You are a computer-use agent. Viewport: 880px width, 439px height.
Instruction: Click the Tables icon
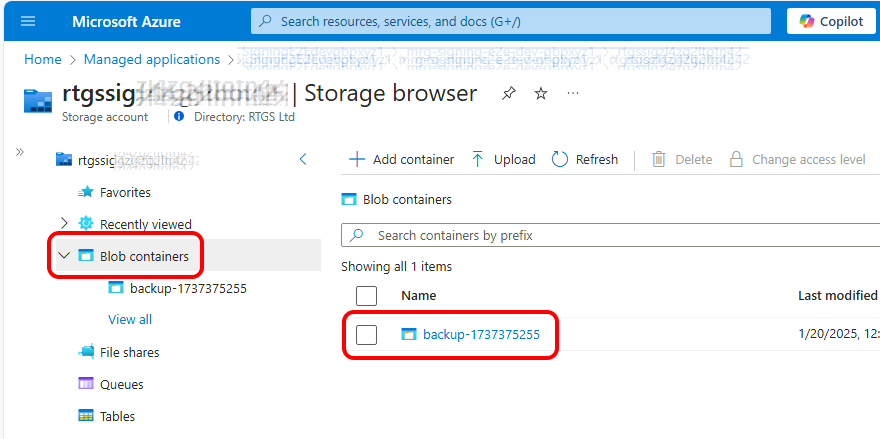[86, 416]
